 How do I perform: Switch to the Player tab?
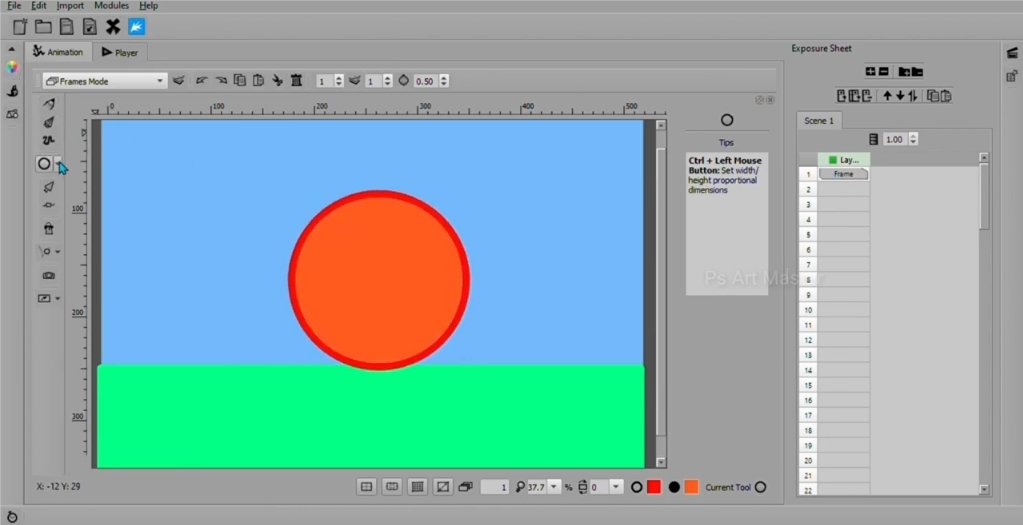120,52
